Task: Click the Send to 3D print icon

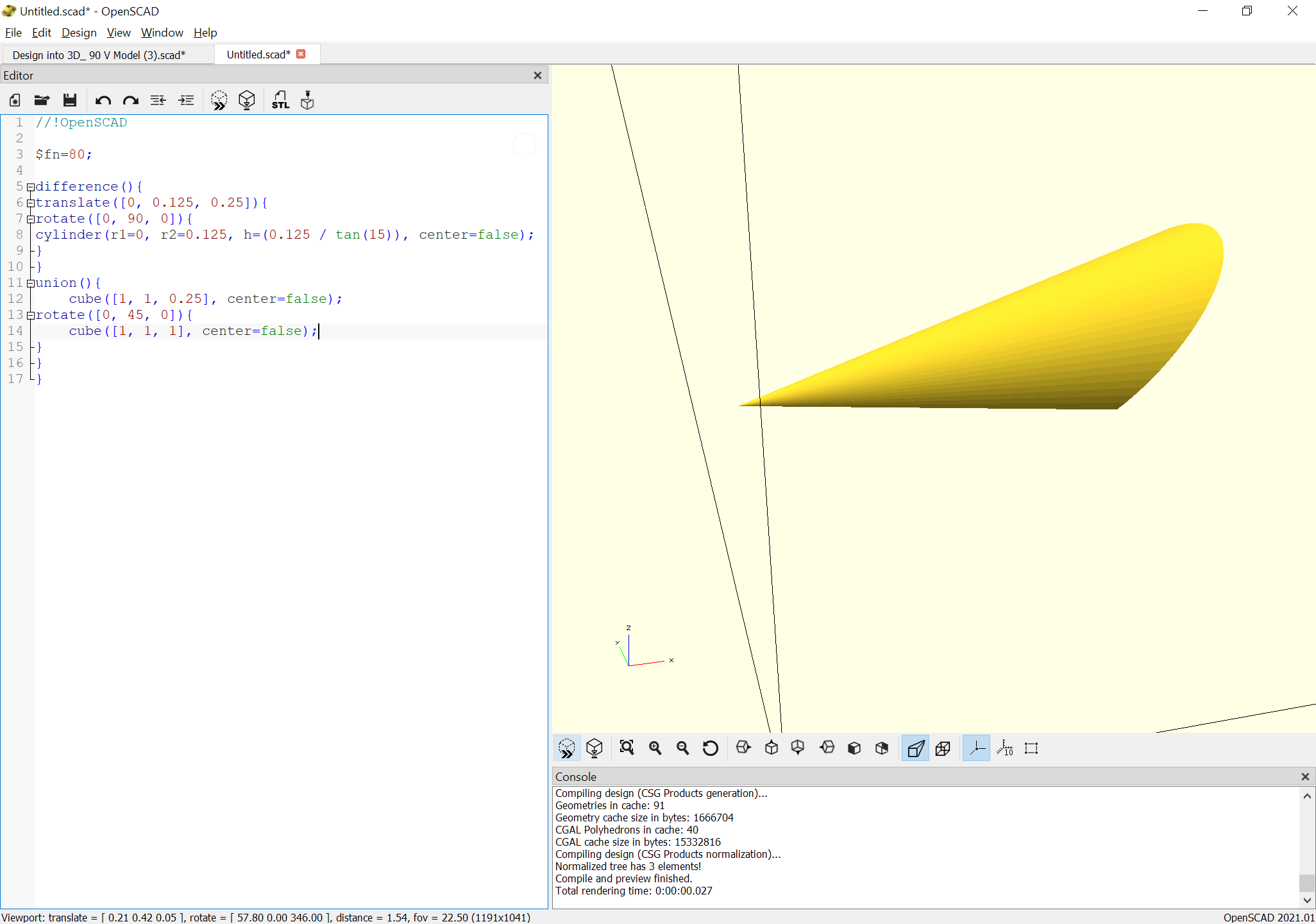Action: [x=307, y=100]
